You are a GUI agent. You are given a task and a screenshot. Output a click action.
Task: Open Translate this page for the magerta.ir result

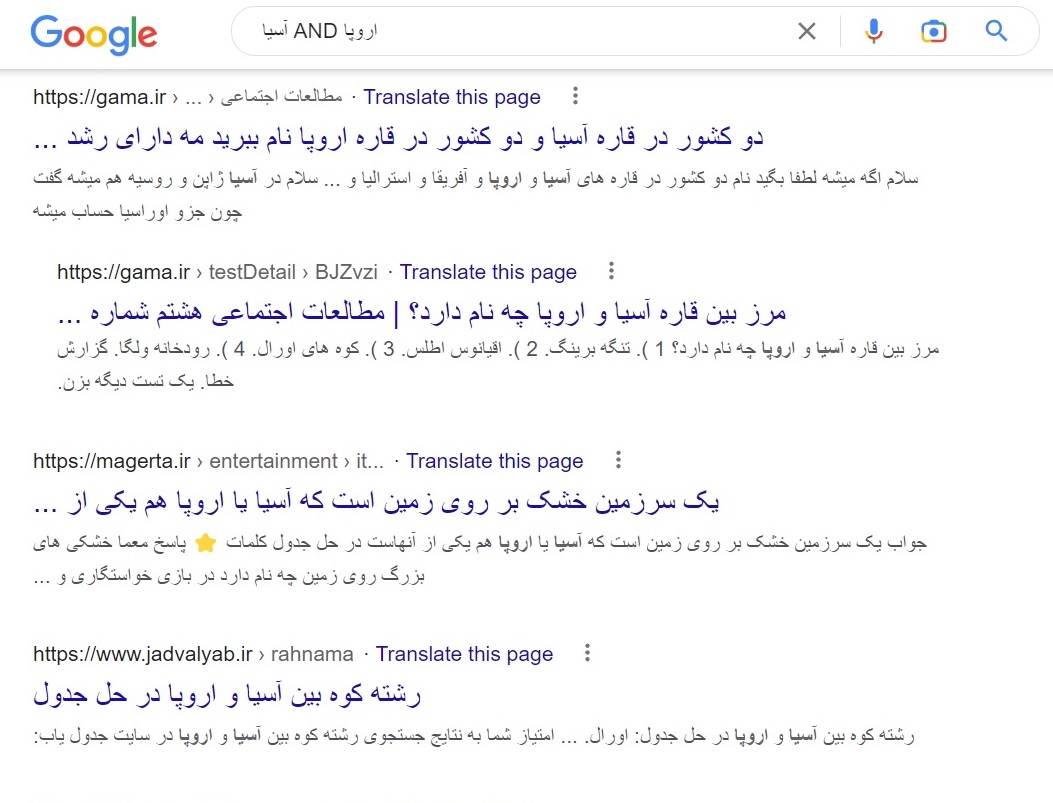[x=495, y=461]
